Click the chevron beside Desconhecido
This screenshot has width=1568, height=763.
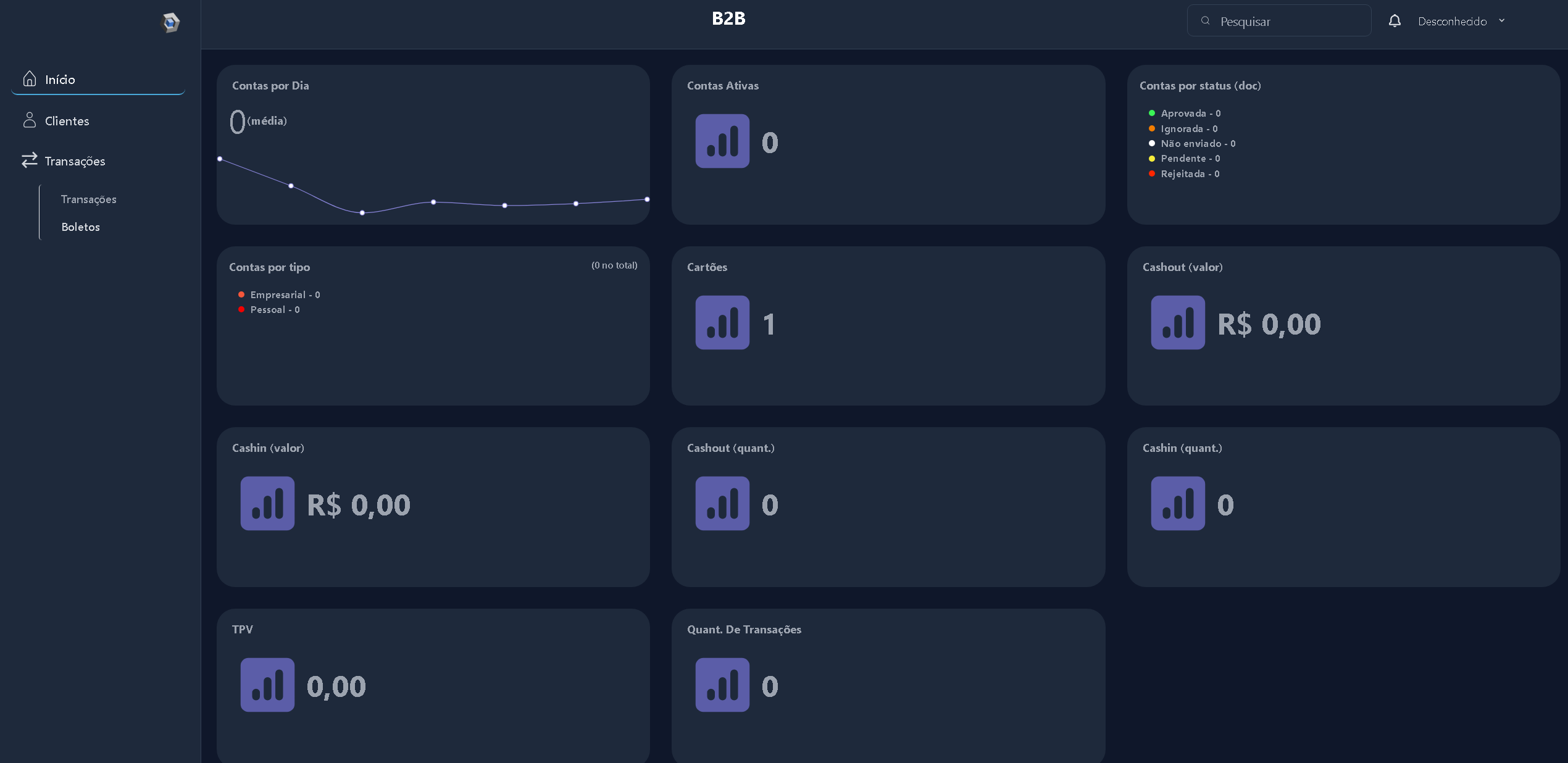coord(1502,21)
